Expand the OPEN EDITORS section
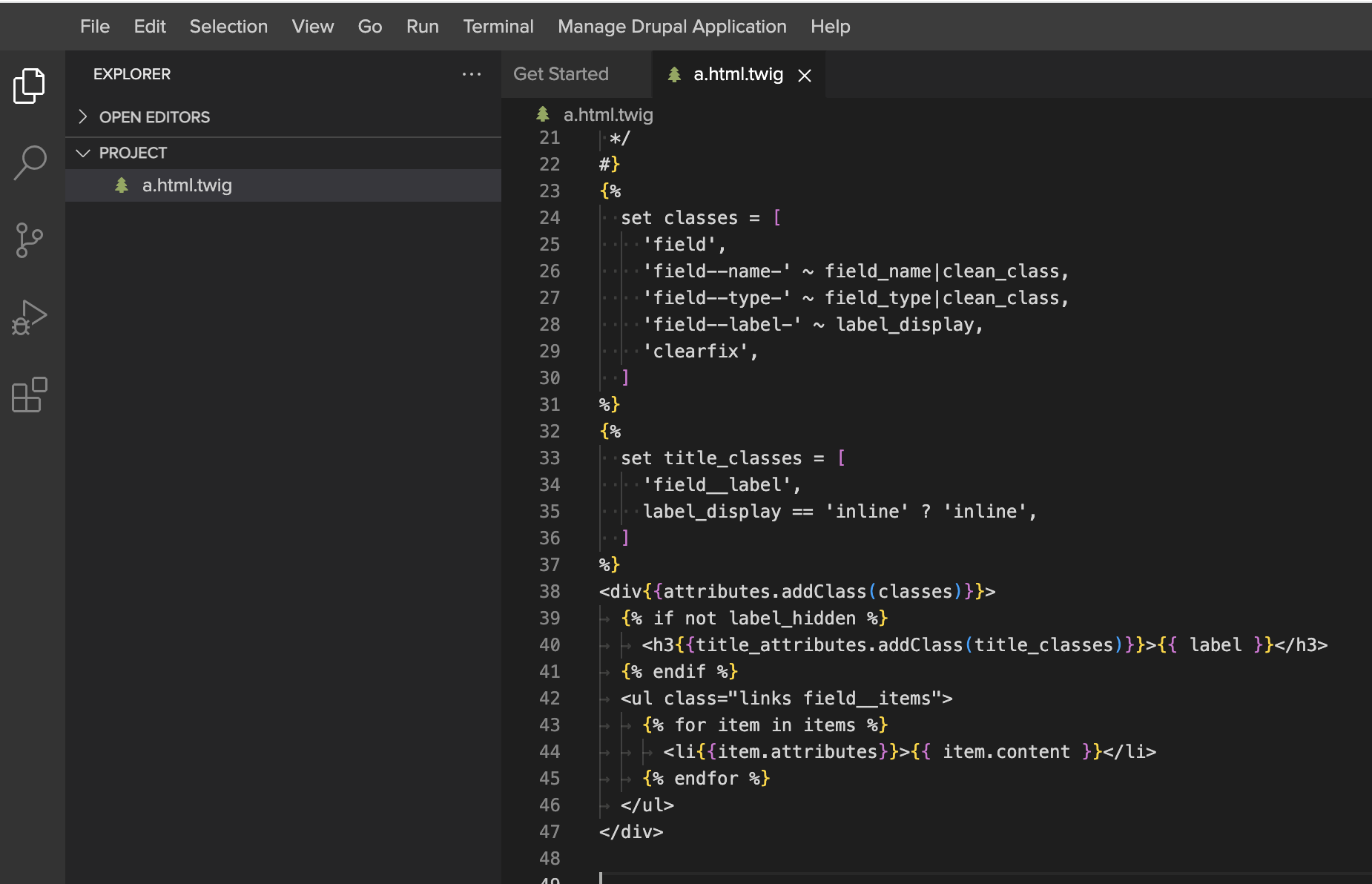 pyautogui.click(x=83, y=116)
